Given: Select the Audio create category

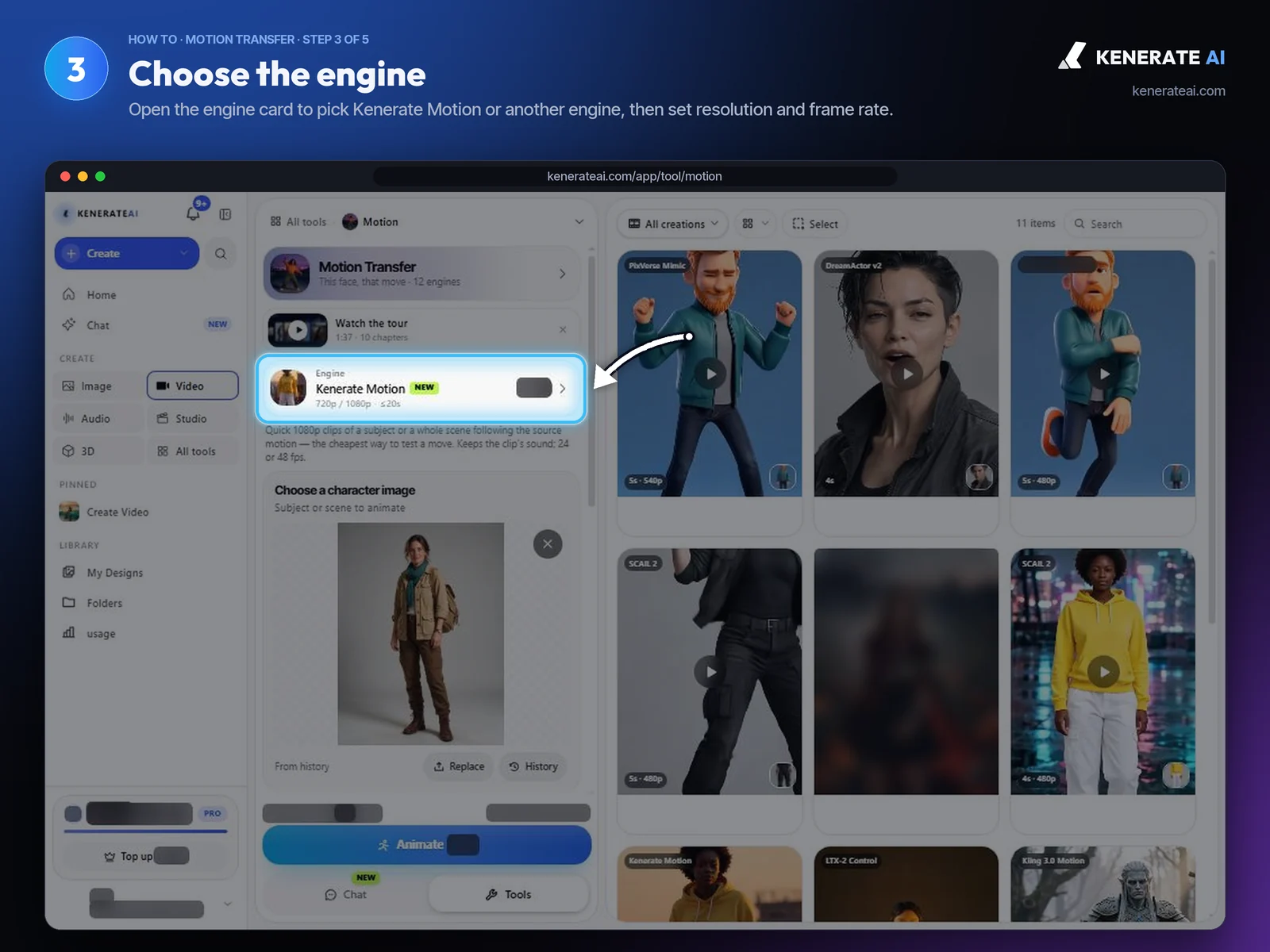Looking at the screenshot, I should (99, 418).
